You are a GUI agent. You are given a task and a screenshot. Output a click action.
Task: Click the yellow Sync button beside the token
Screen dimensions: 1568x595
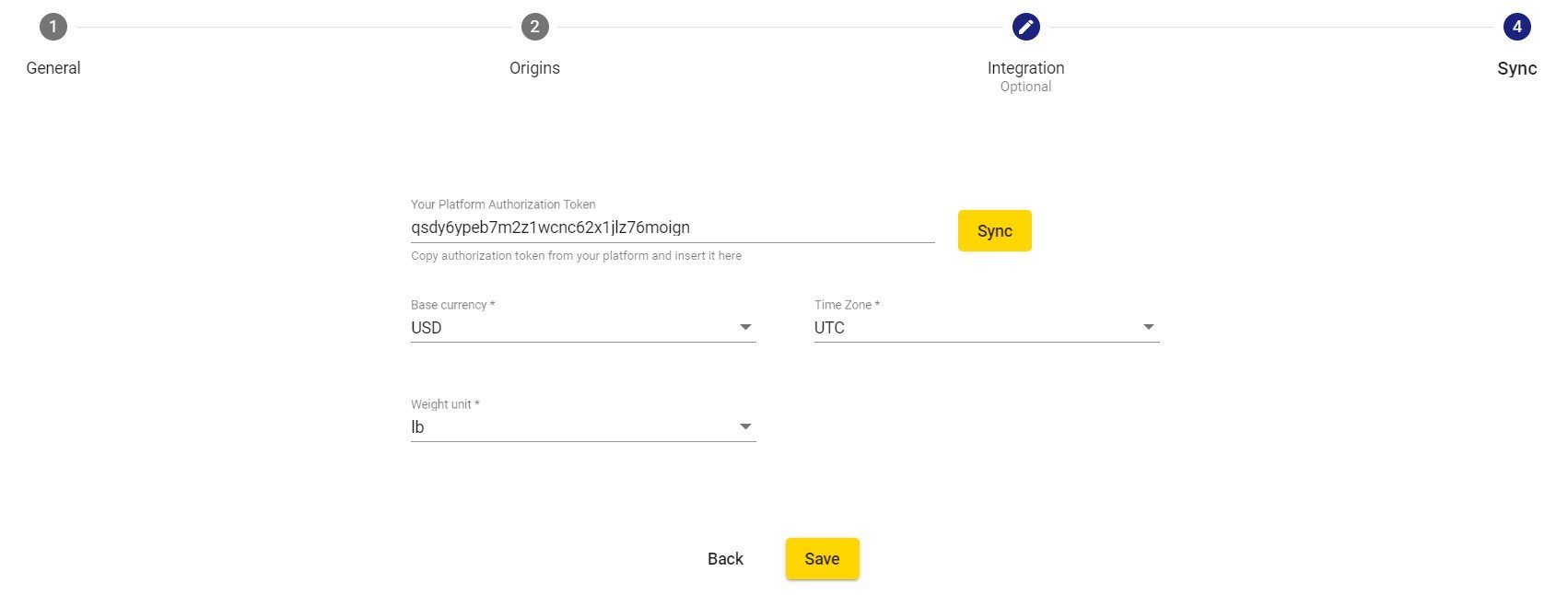tap(994, 230)
